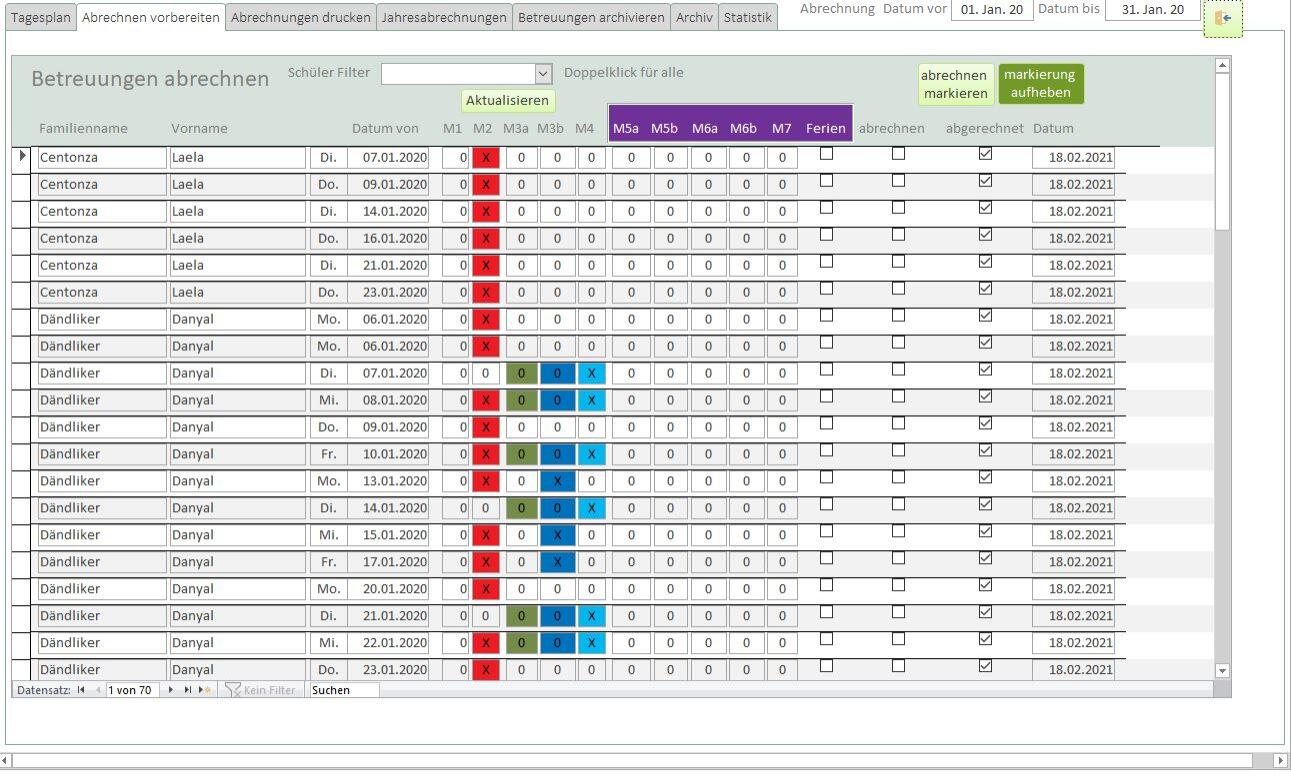
Task: Click red M2 cell for Centonza 07.01.2020
Action: tap(485, 158)
